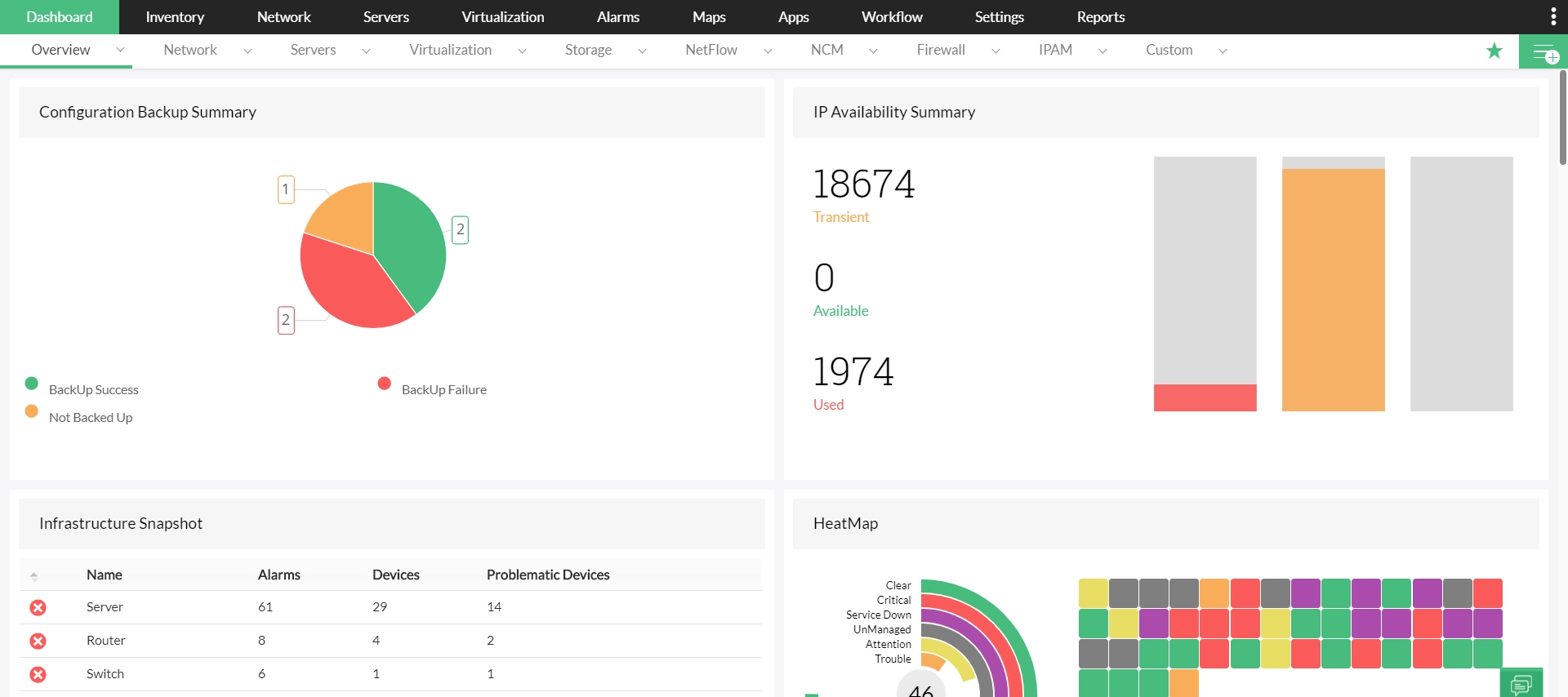Open the Inventory menu
The image size is (1568, 697).
point(175,17)
